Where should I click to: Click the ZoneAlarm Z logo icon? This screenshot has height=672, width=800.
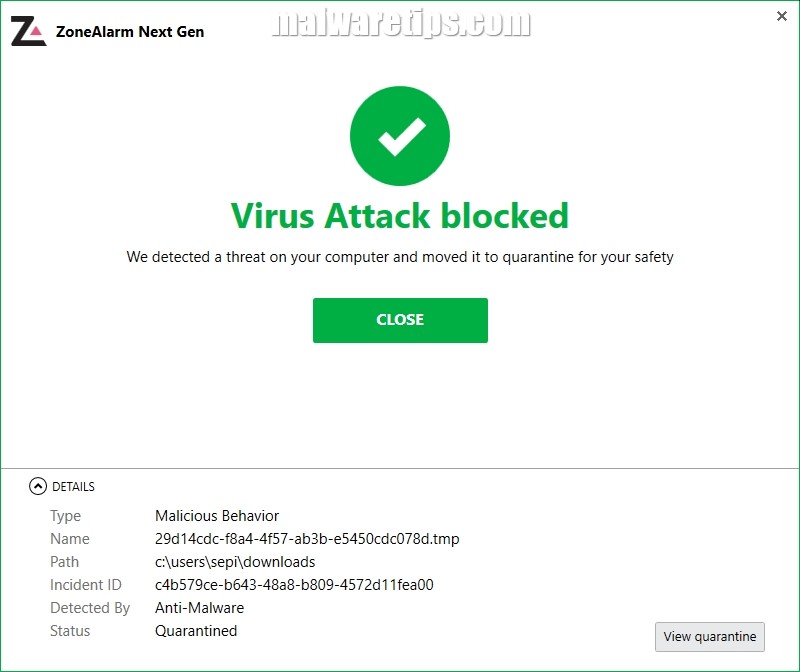(x=28, y=31)
